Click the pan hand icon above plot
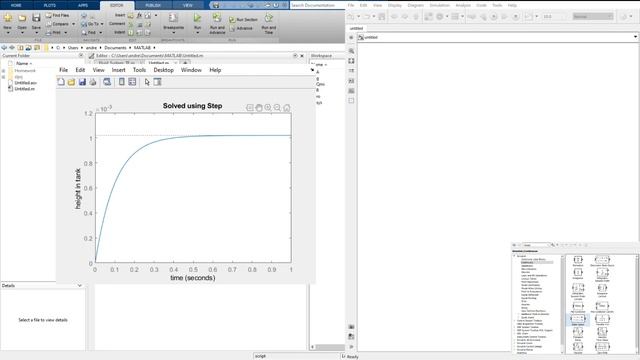This screenshot has height=360, width=640. click(259, 108)
